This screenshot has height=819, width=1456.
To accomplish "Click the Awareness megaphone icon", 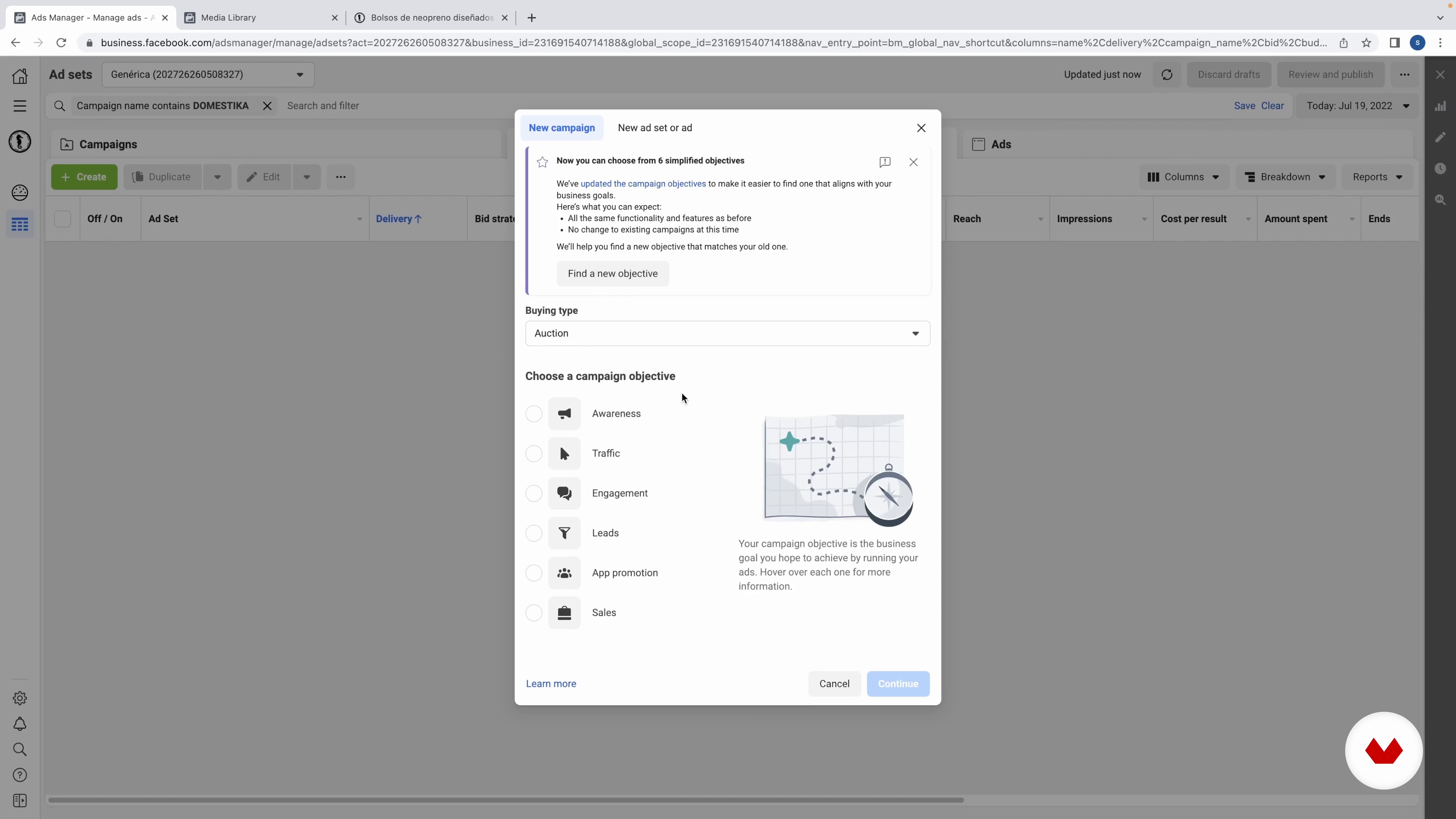I will 564,414.
